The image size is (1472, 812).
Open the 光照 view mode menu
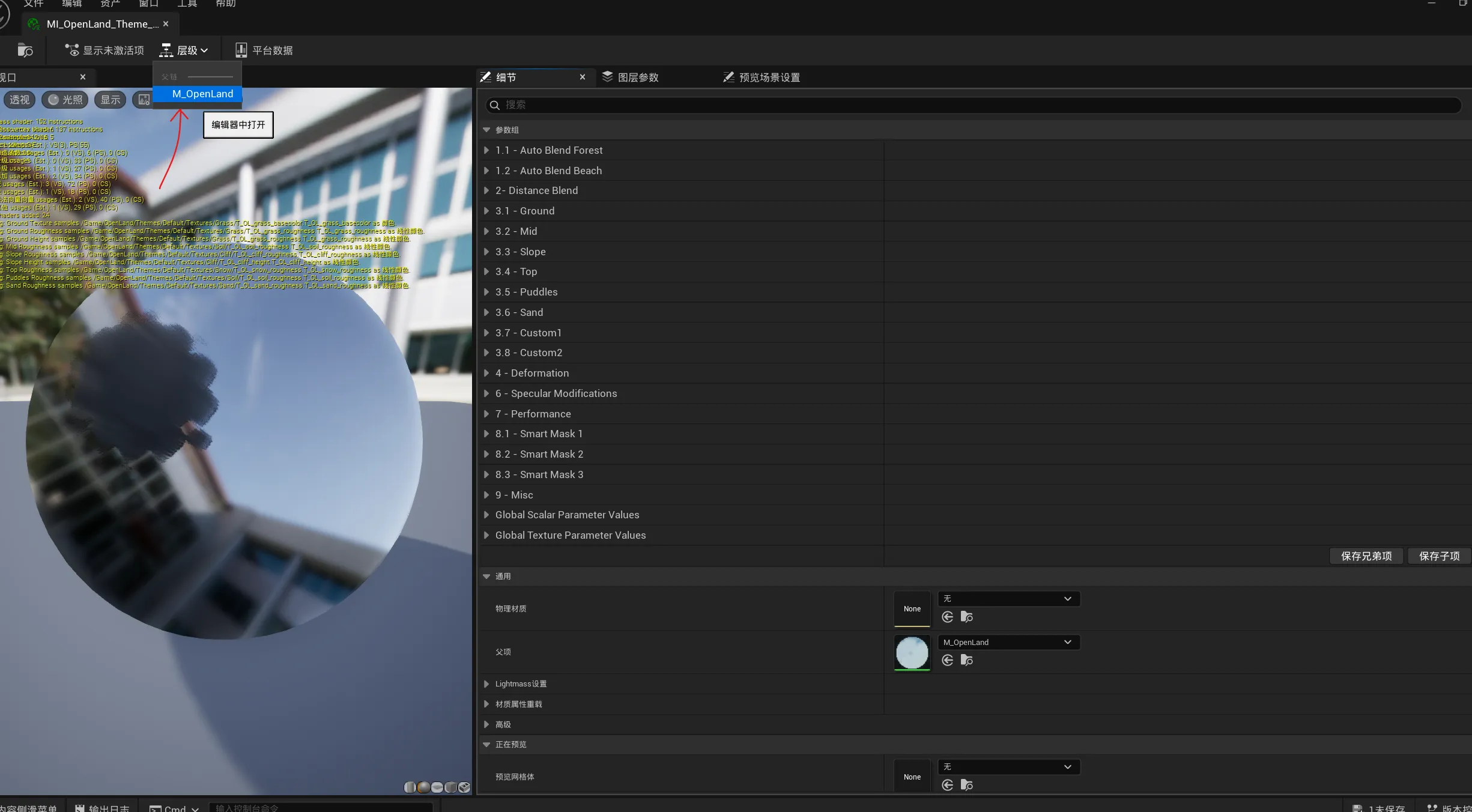coord(65,100)
